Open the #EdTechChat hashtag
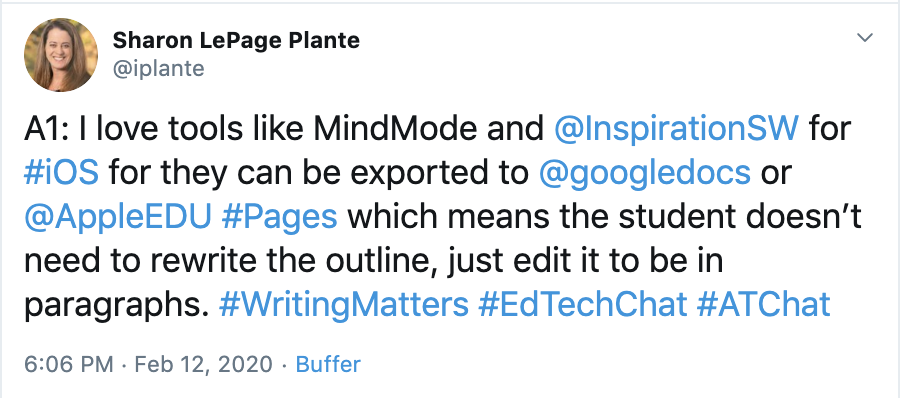 [x=582, y=304]
